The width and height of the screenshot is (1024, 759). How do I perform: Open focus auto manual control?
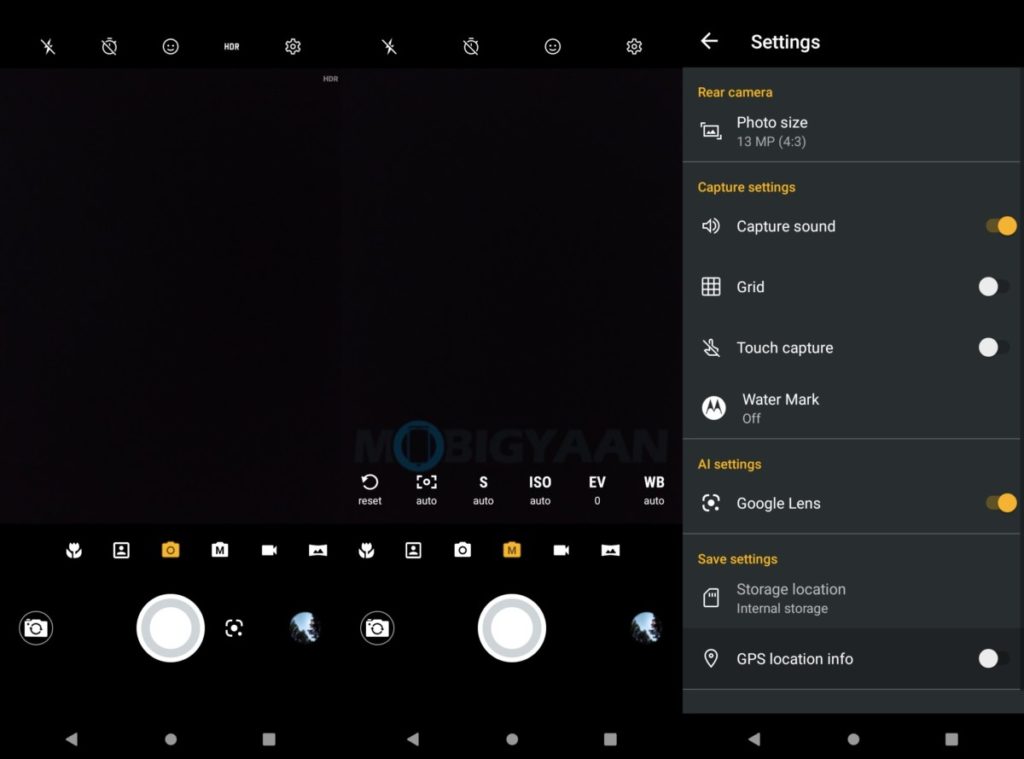[x=426, y=490]
